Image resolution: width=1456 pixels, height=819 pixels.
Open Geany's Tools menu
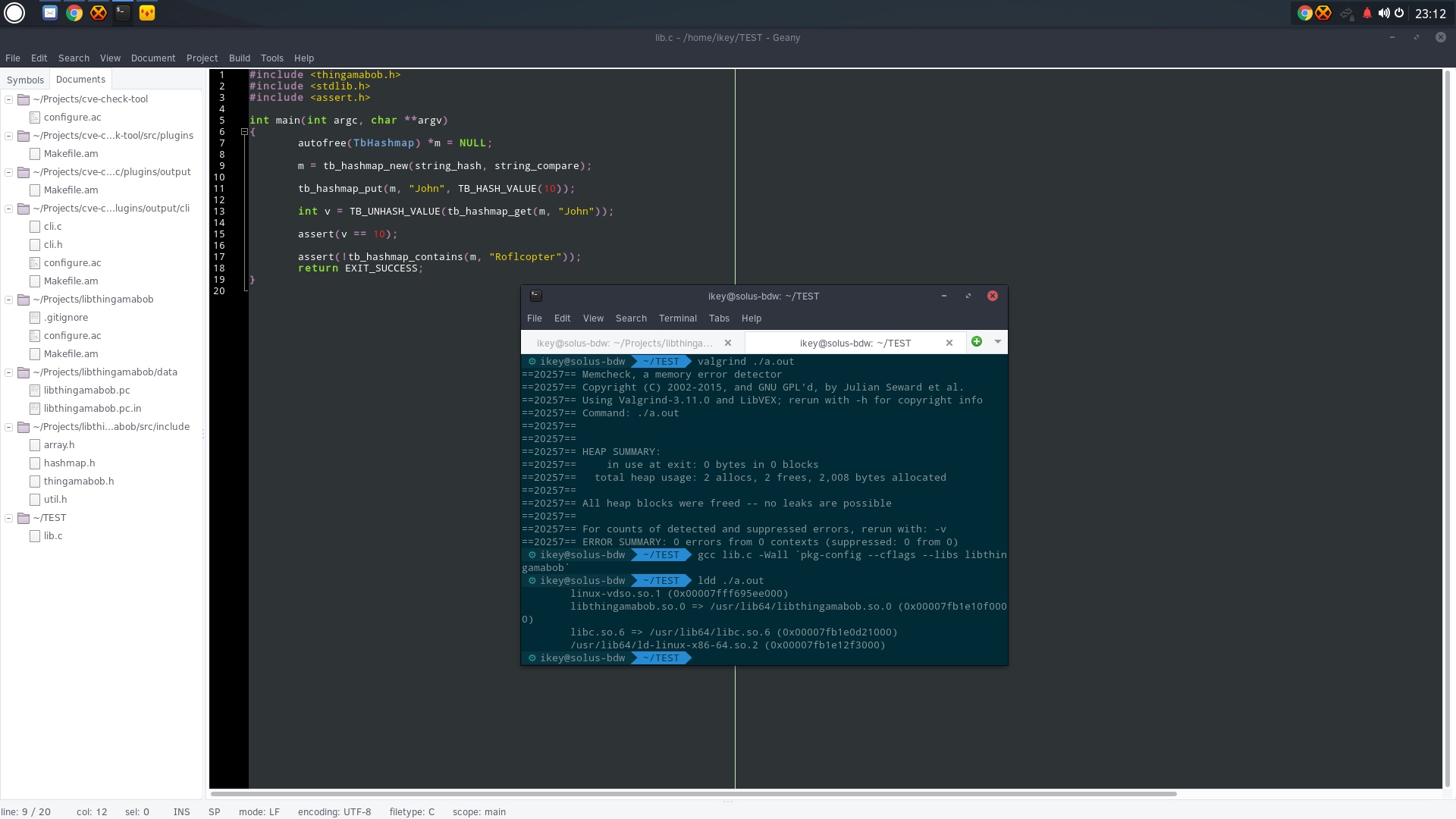point(272,58)
